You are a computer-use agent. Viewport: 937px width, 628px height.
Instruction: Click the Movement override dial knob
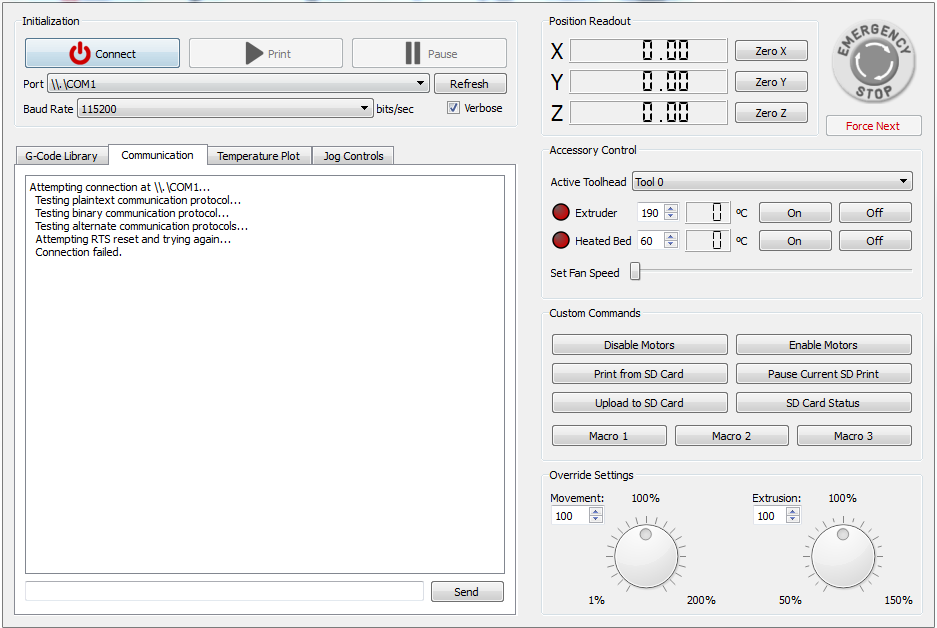coord(646,556)
